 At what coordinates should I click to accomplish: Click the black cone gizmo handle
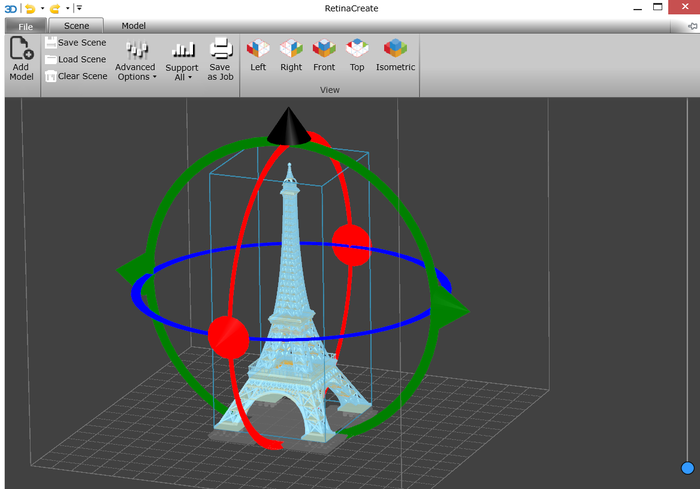tap(288, 126)
